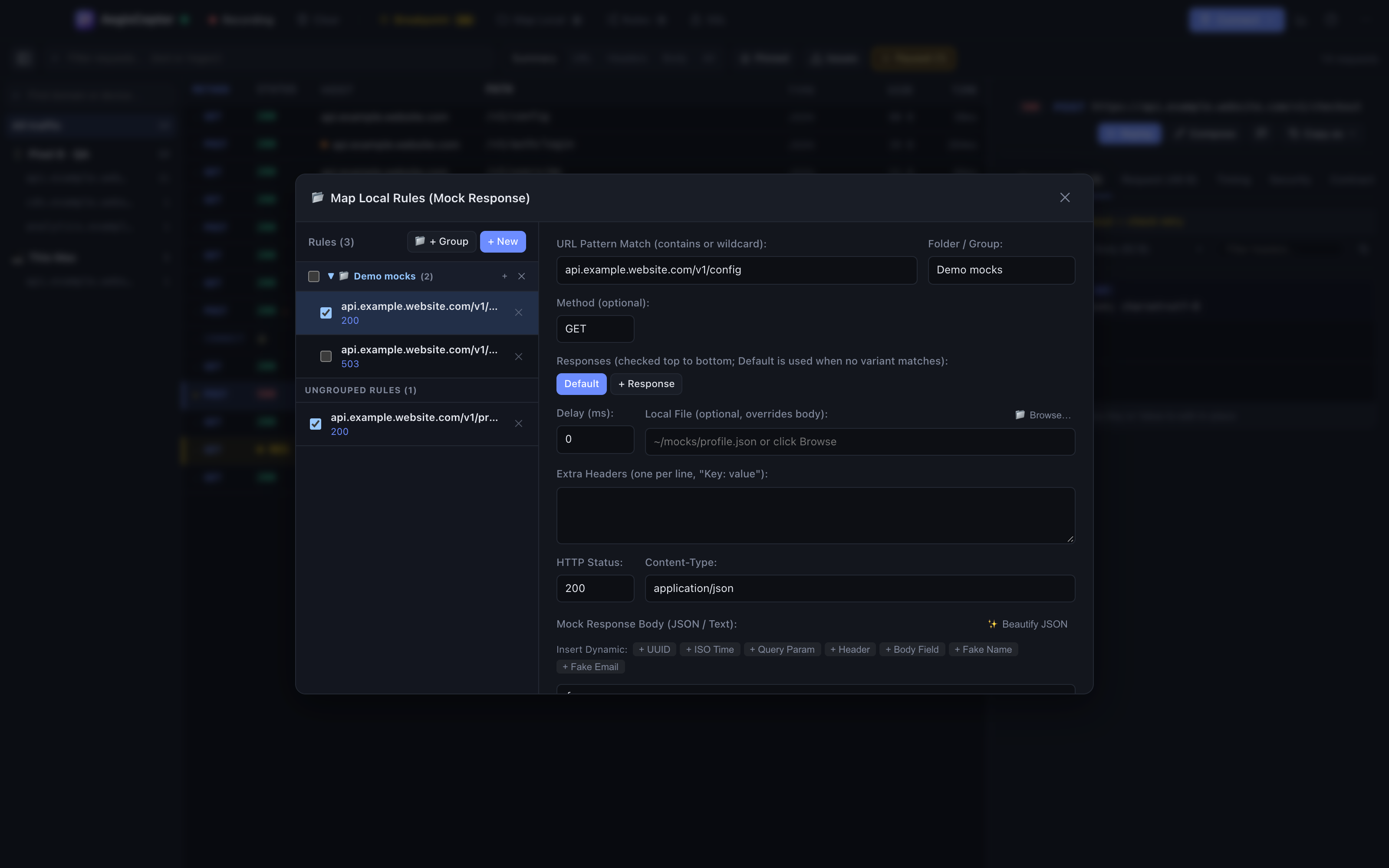Collapse the Demo mocks group triangle
This screenshot has height=868, width=1389.
pyautogui.click(x=331, y=276)
